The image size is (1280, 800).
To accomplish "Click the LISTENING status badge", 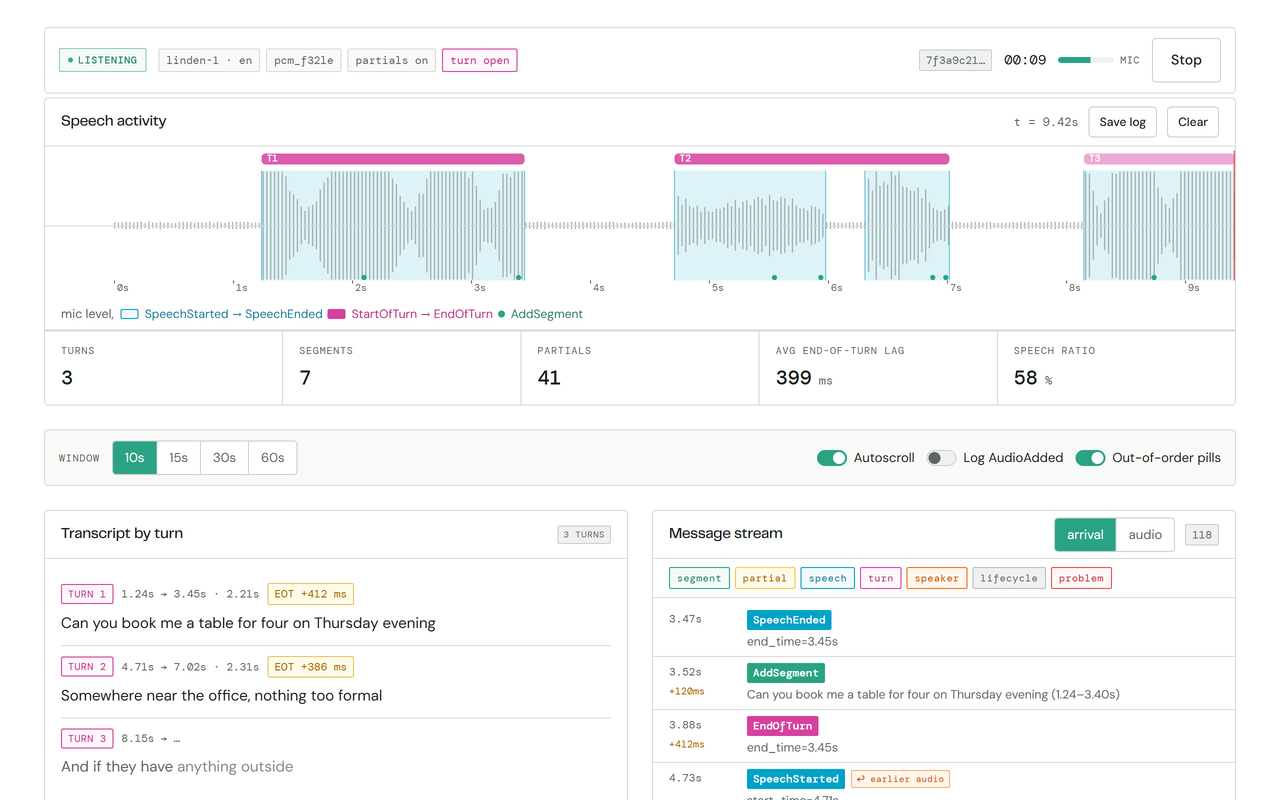I will 102,60.
